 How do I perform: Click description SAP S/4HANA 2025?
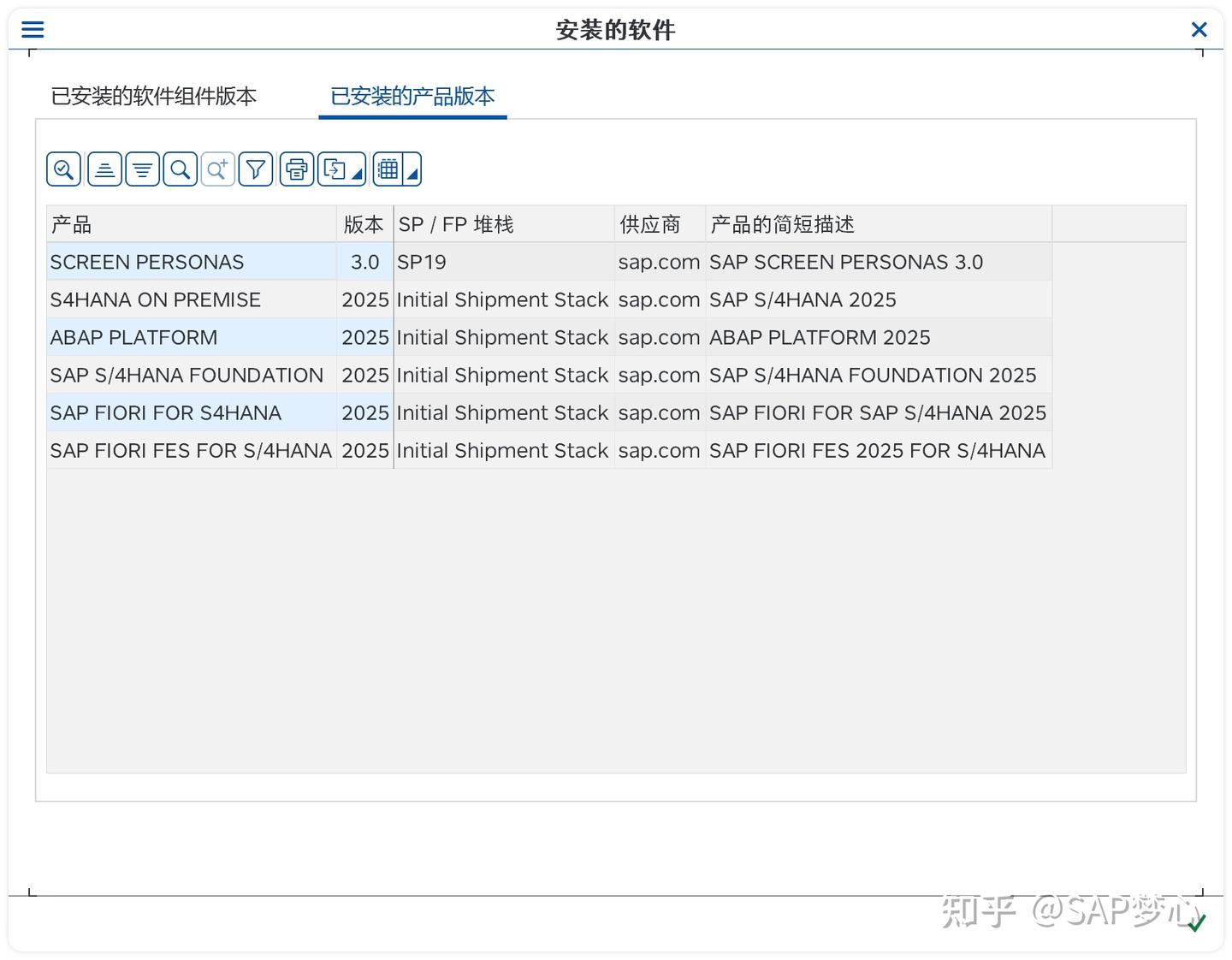(879, 299)
